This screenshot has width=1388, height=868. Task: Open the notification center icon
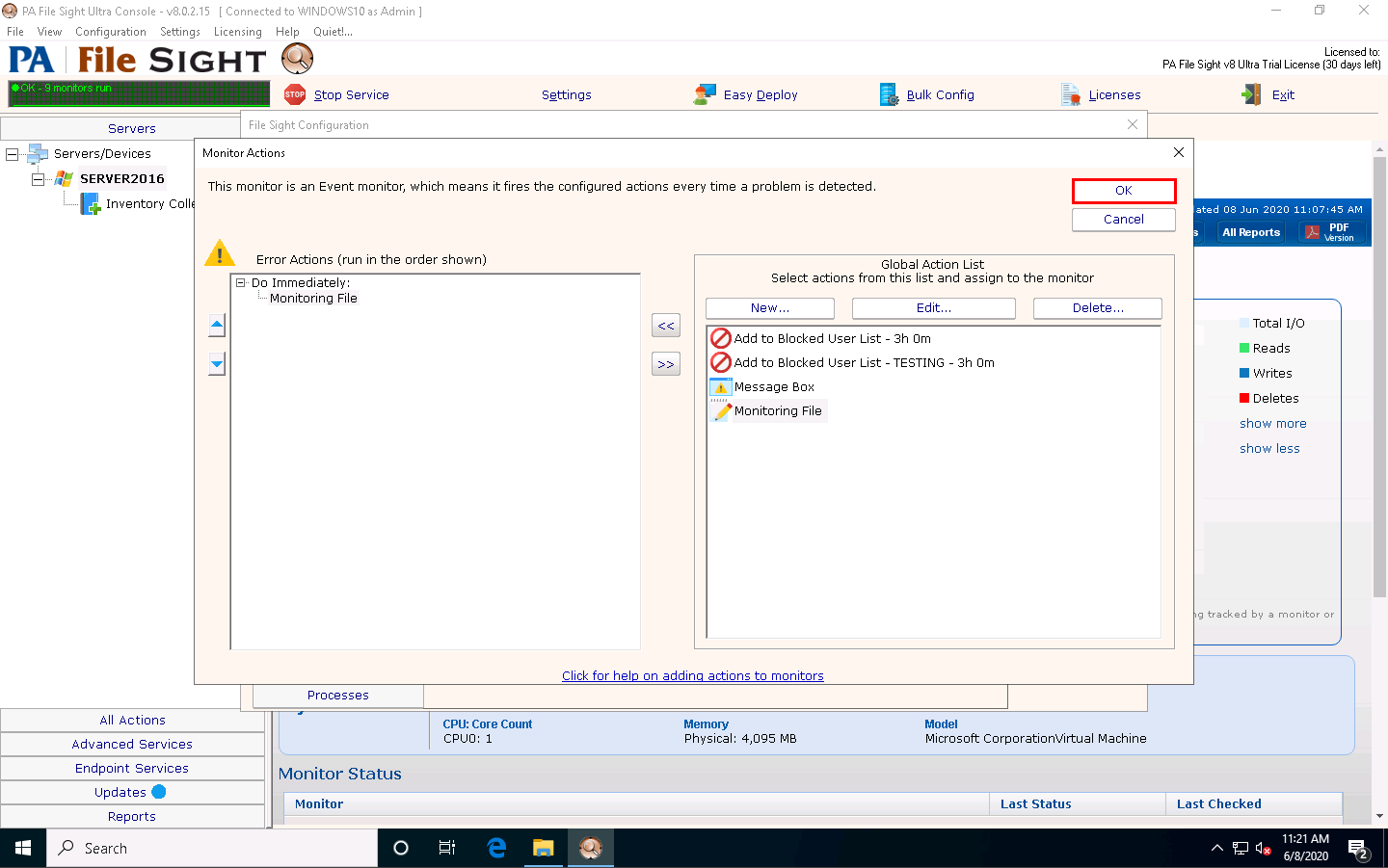tap(1359, 849)
